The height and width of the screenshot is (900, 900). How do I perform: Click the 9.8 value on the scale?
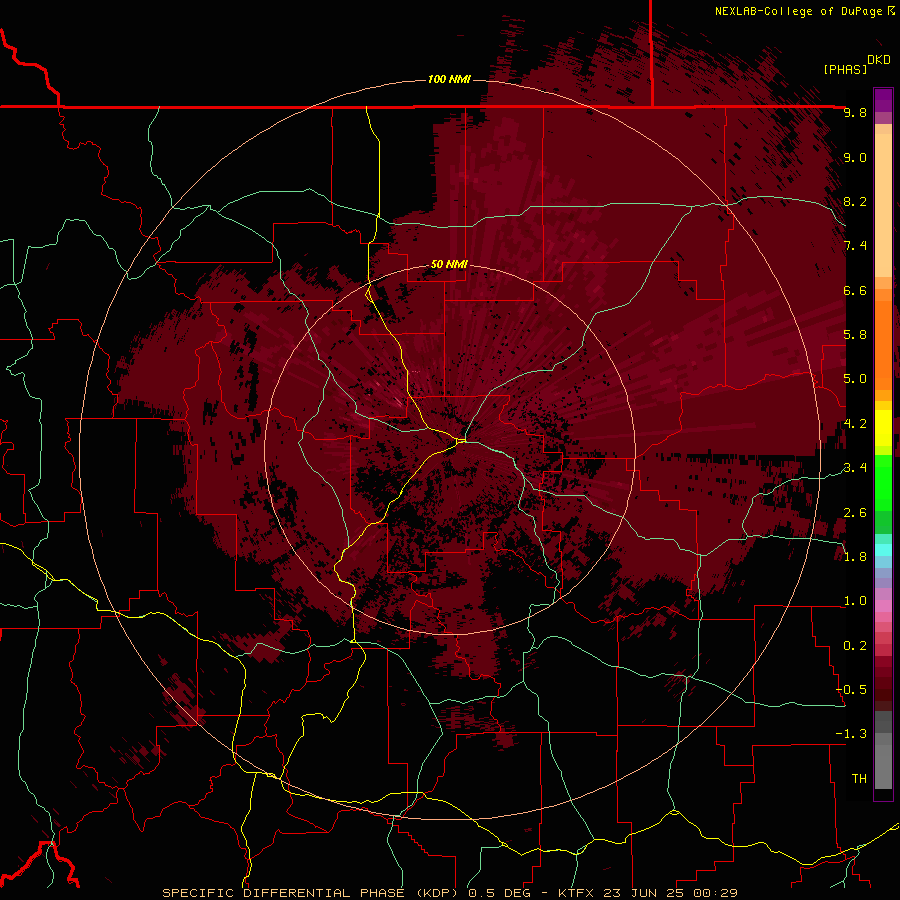(x=855, y=112)
